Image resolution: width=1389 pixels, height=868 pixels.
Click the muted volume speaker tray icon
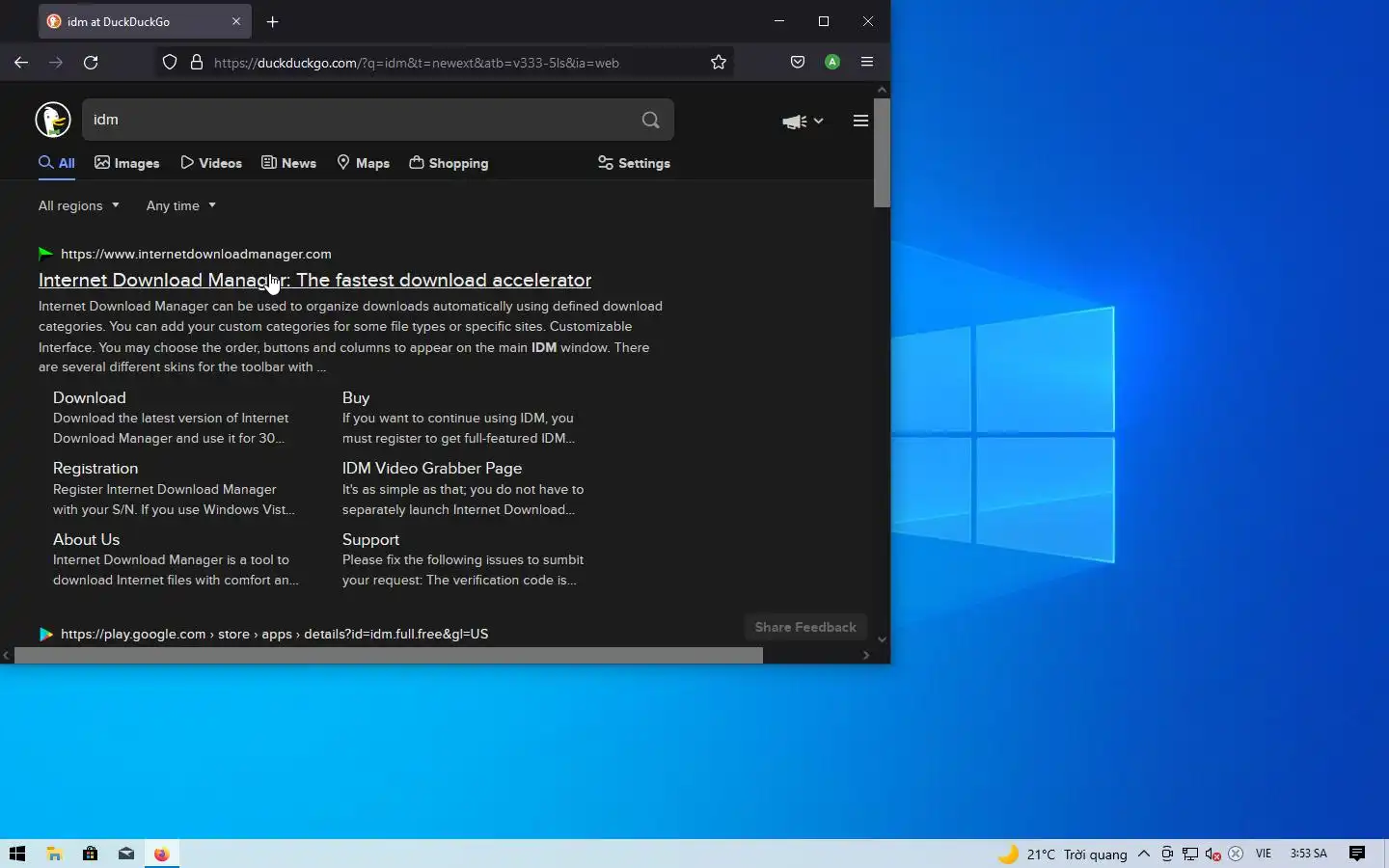pyautogui.click(x=1213, y=854)
